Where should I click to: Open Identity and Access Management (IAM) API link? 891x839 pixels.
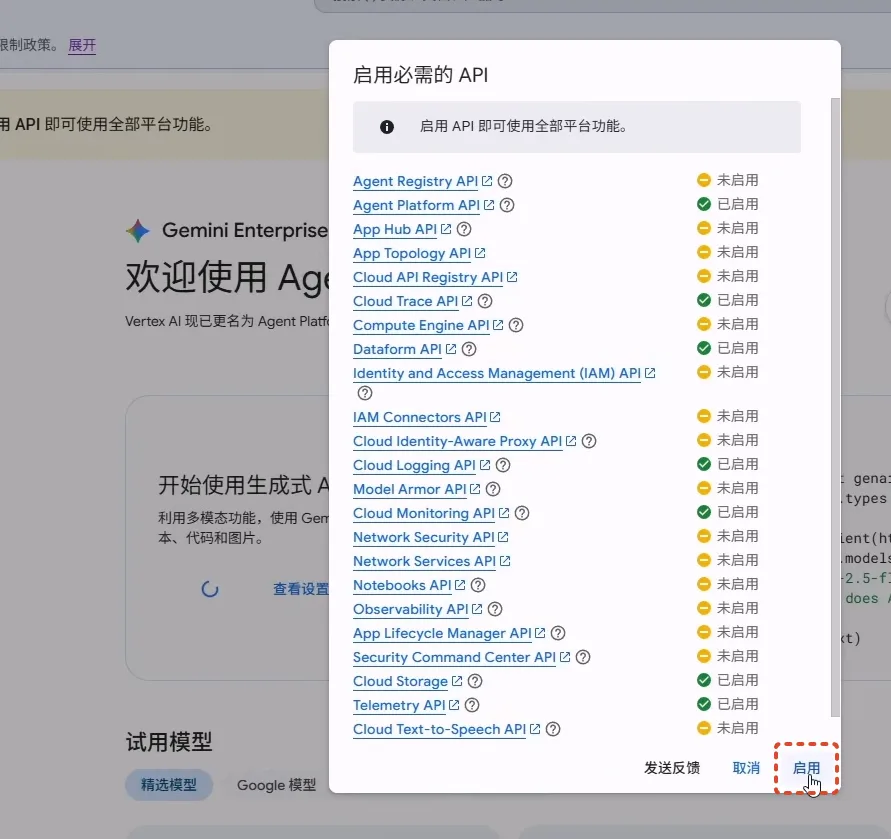[497, 373]
